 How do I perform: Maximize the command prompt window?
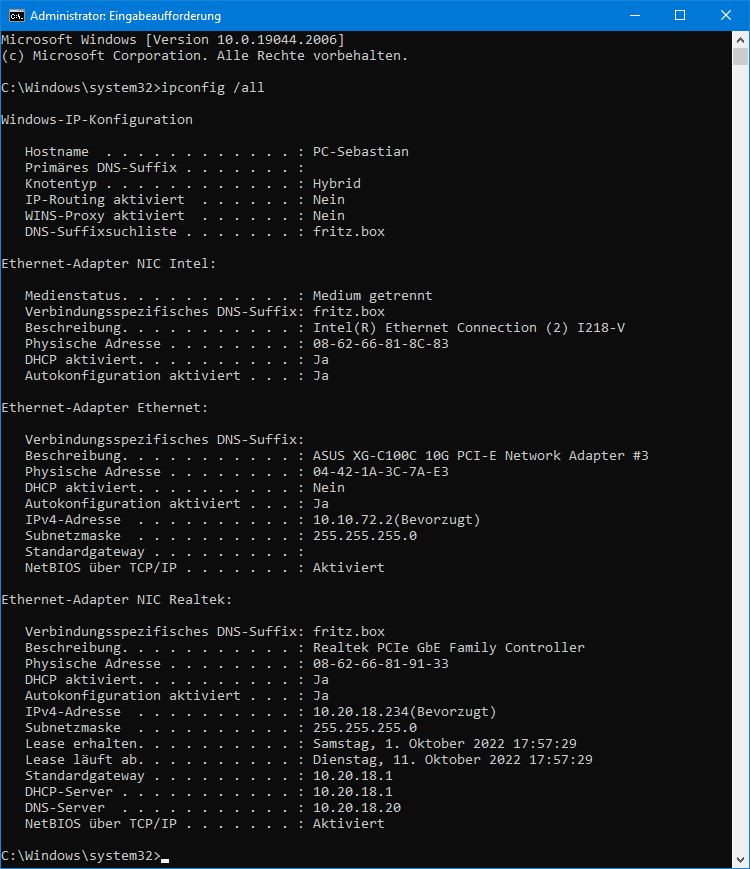[680, 16]
